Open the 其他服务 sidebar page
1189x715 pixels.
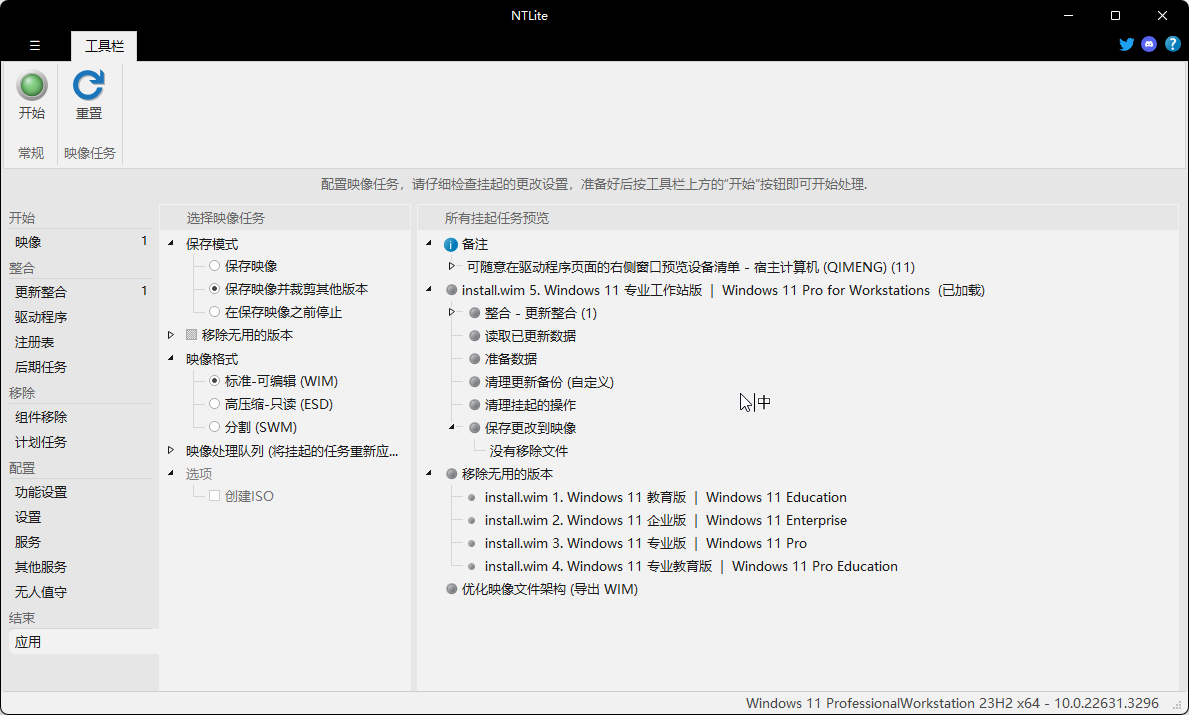(80, 567)
